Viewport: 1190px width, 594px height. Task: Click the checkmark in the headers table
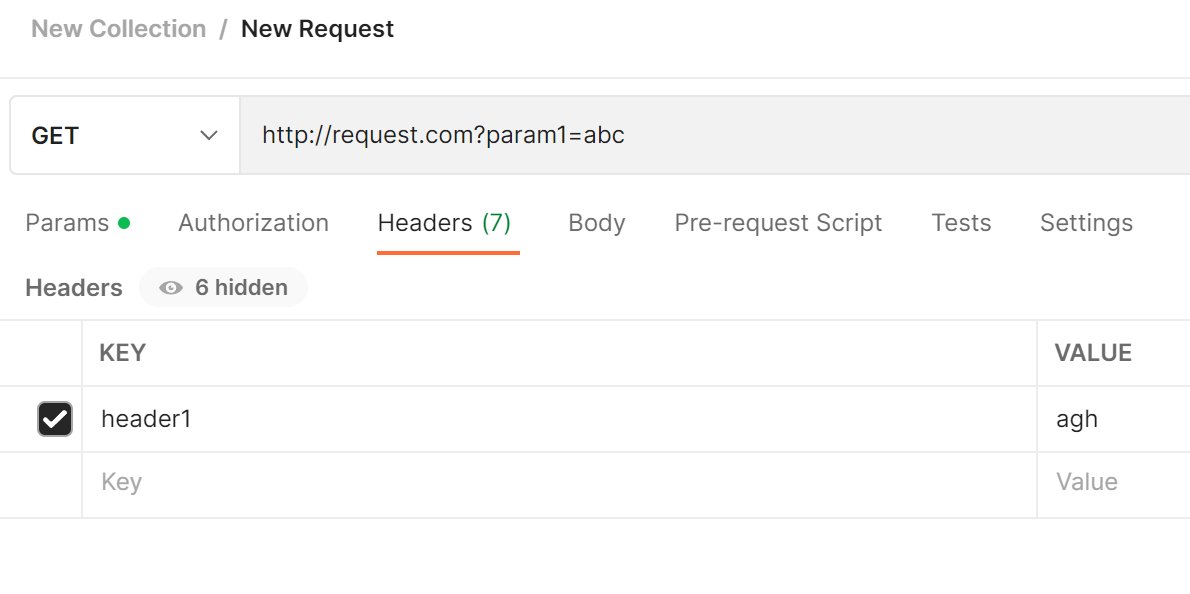[x=54, y=419]
